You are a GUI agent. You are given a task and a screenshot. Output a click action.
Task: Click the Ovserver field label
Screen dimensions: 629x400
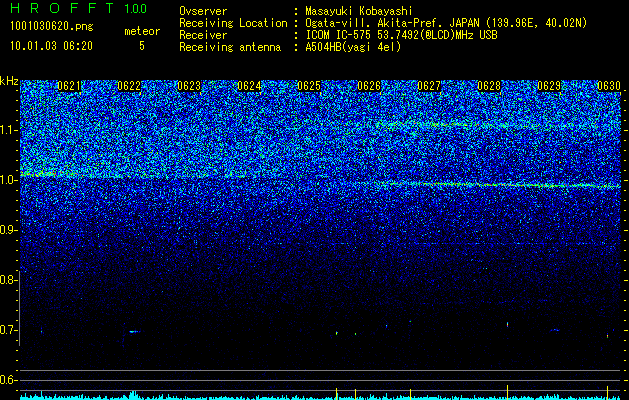(203, 11)
